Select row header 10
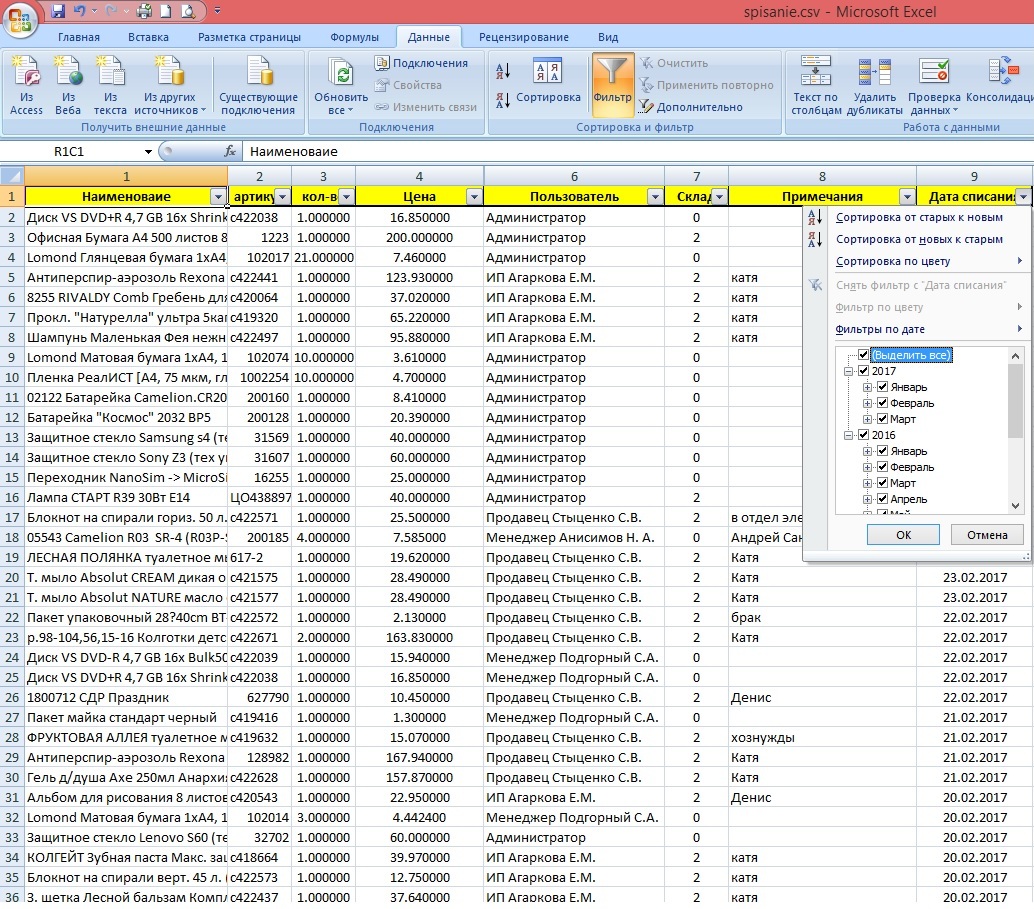Viewport: 1034px width, 909px height. (12, 378)
